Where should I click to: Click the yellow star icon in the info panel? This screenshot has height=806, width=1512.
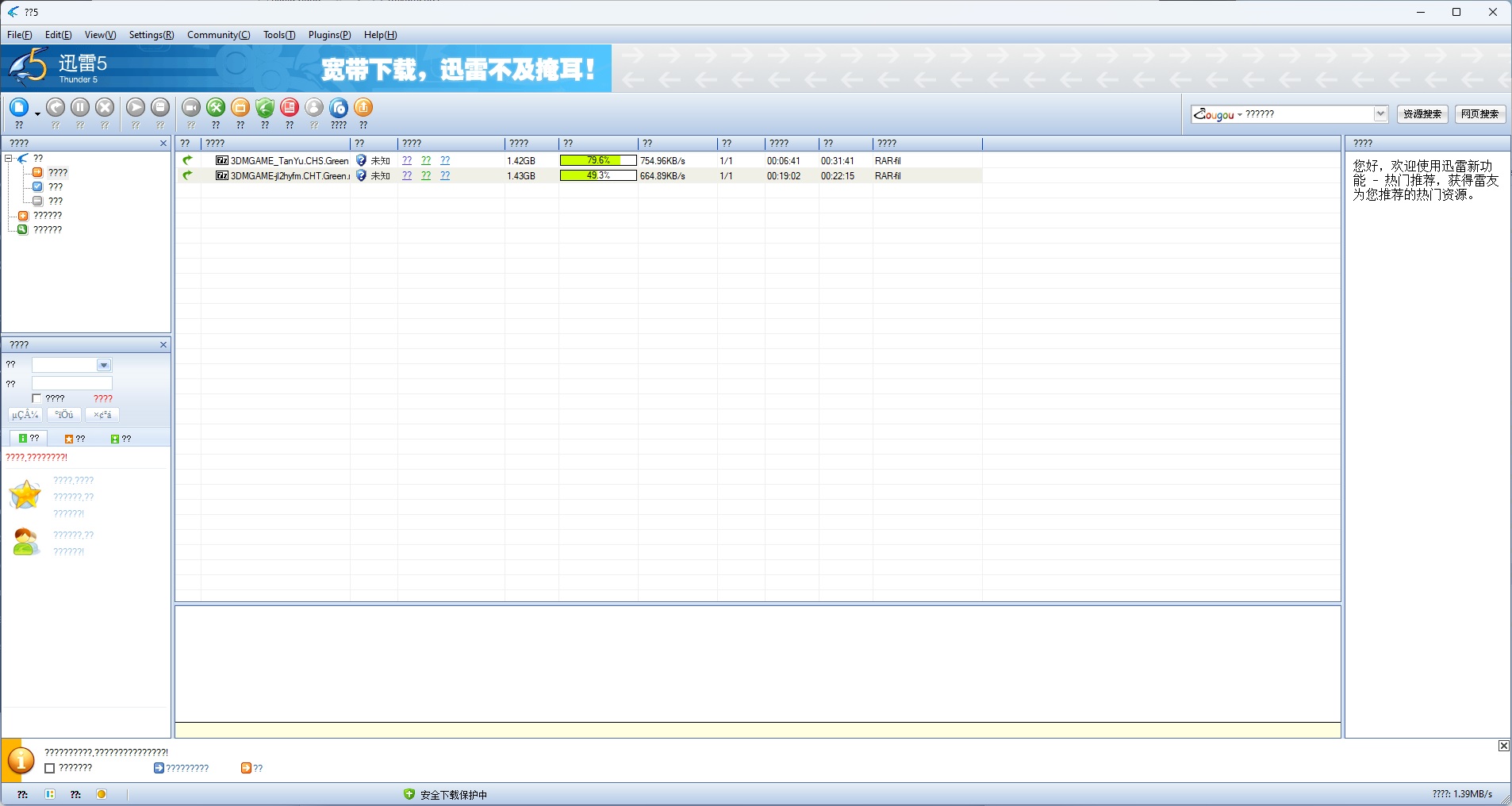tap(25, 494)
